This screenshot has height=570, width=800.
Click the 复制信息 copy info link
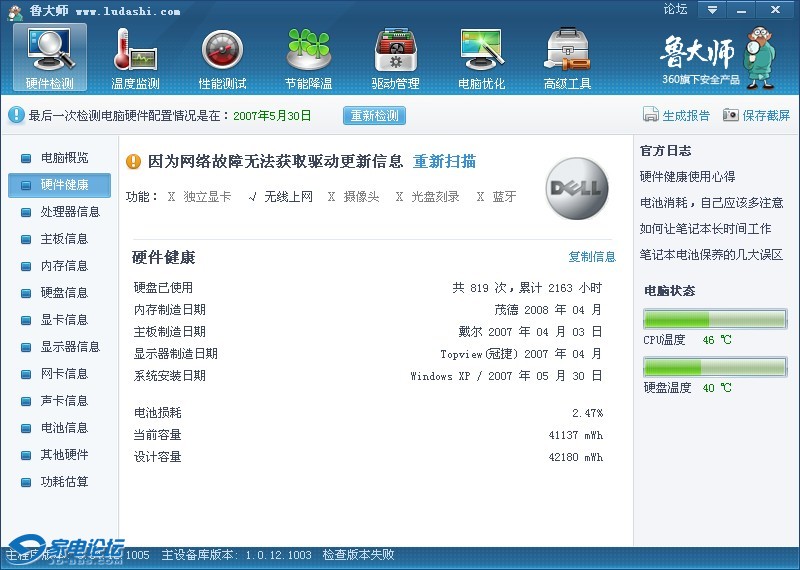(x=592, y=257)
